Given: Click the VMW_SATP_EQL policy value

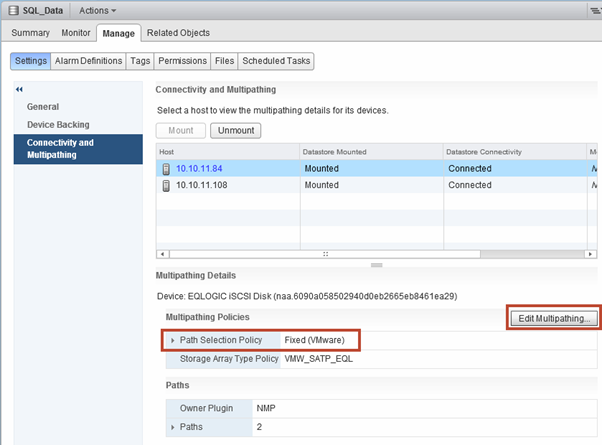Looking at the screenshot, I should [x=319, y=359].
